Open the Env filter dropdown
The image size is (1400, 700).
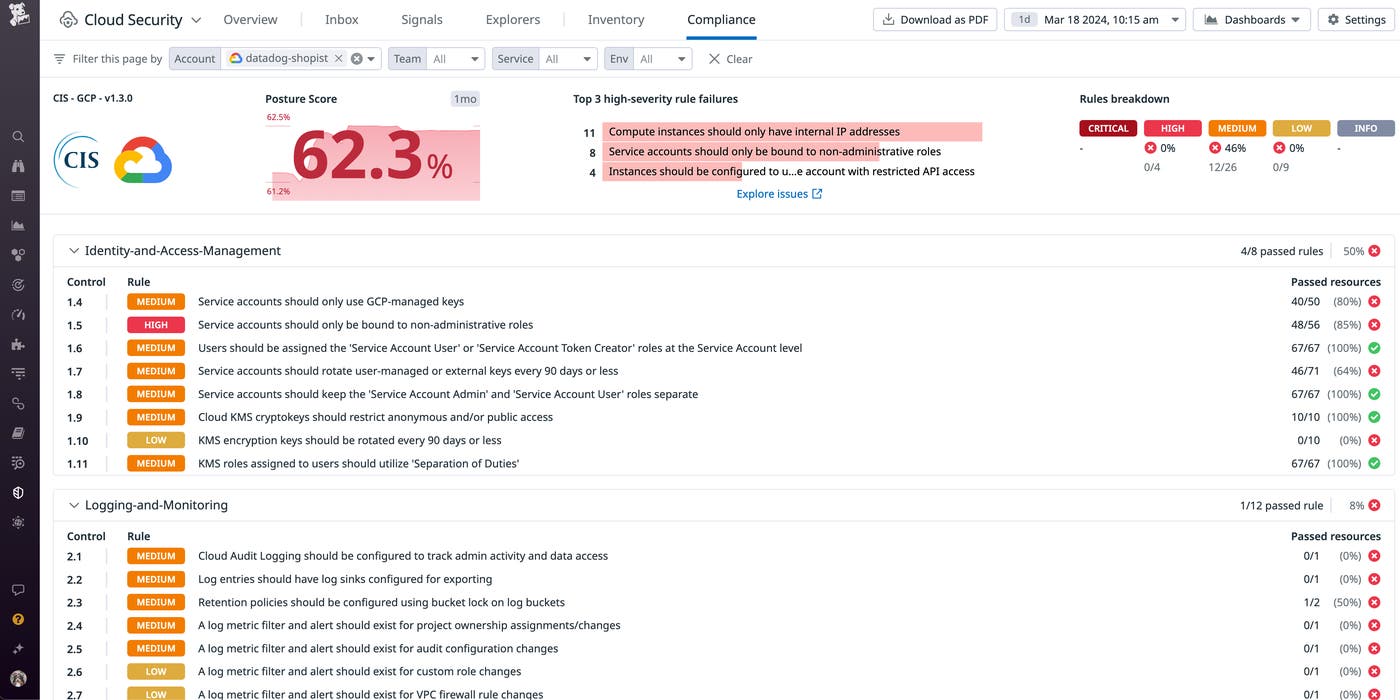(665, 58)
